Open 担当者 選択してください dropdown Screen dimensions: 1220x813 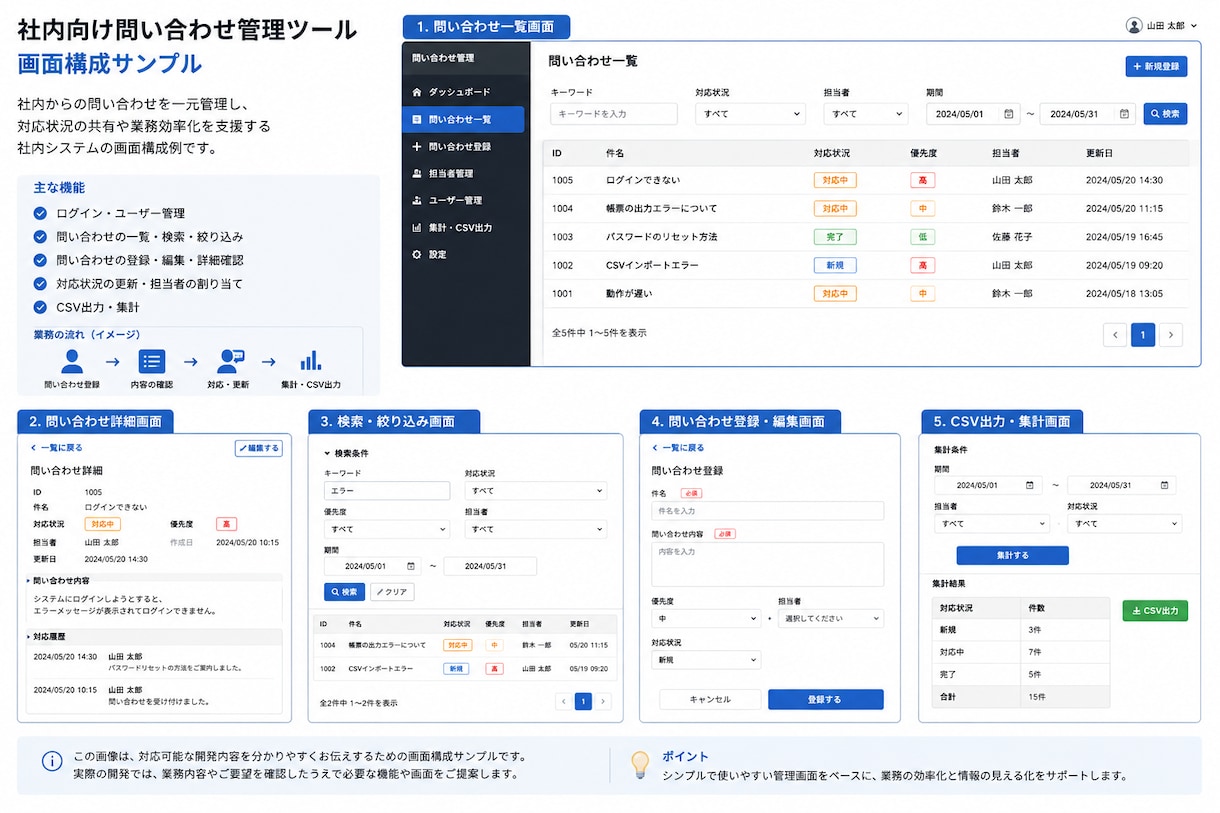[x=831, y=619]
